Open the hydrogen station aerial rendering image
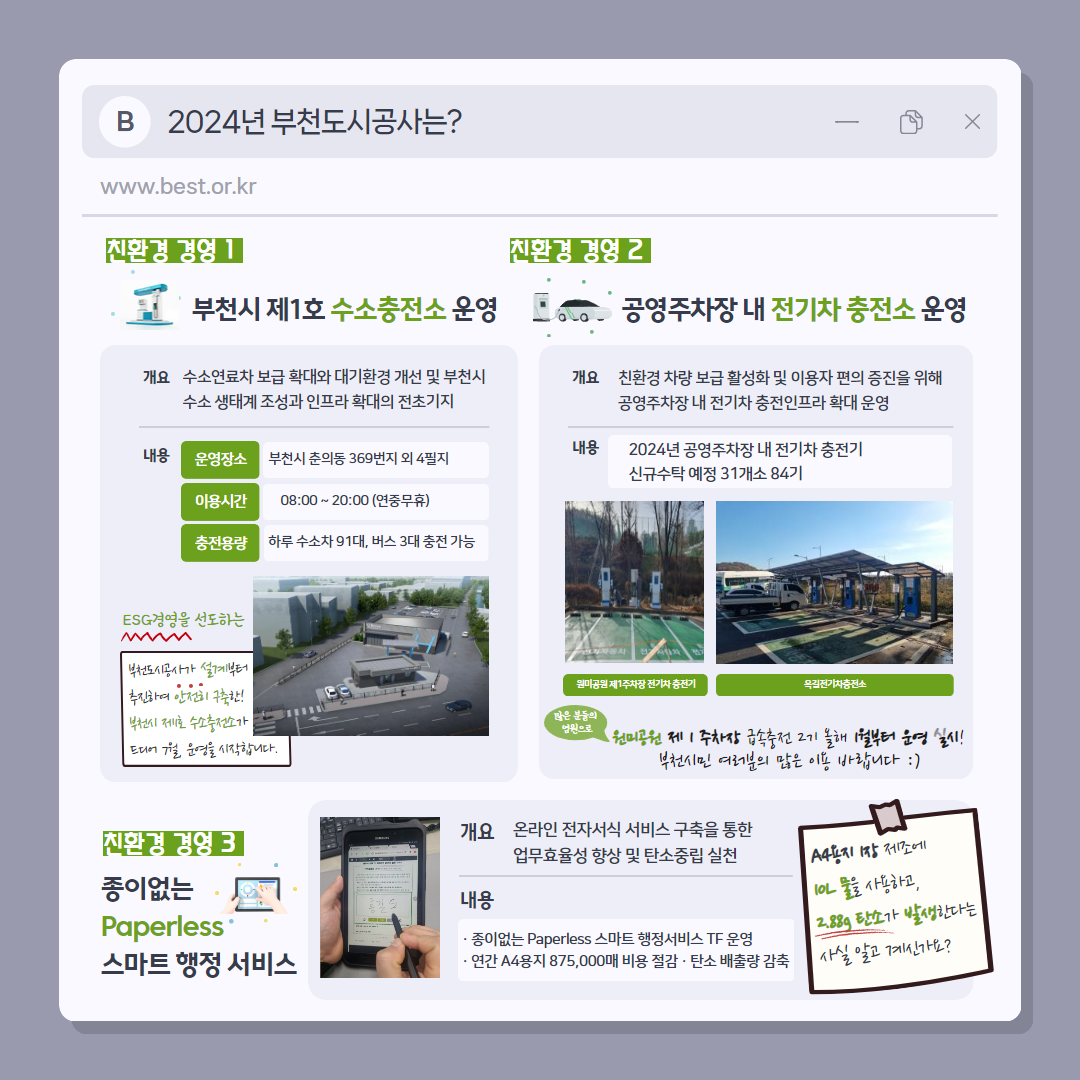The height and width of the screenshot is (1080, 1080). pos(370,656)
